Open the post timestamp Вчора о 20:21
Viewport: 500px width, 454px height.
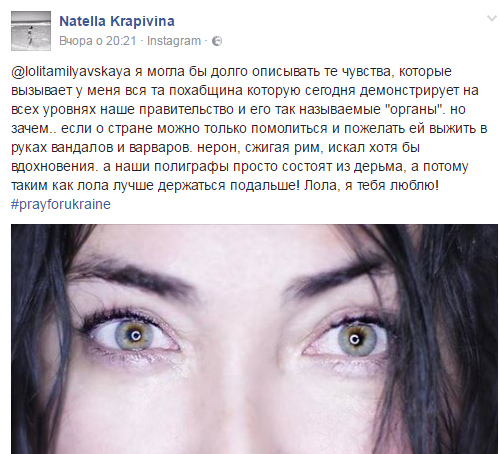(x=98, y=41)
